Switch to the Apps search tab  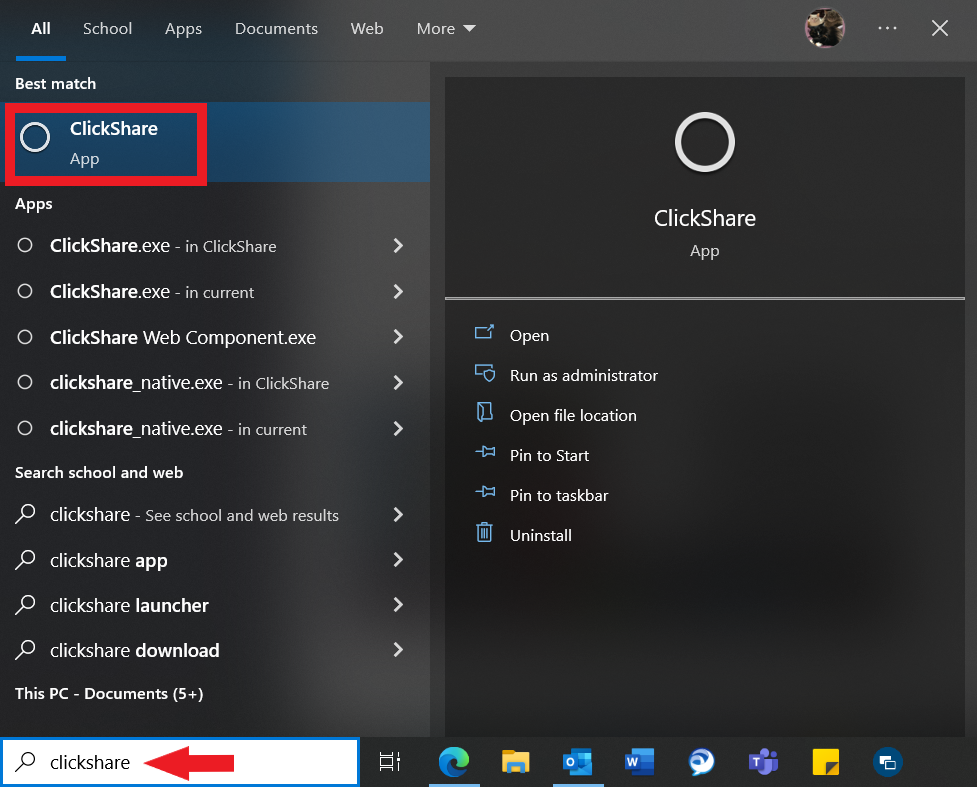(183, 29)
